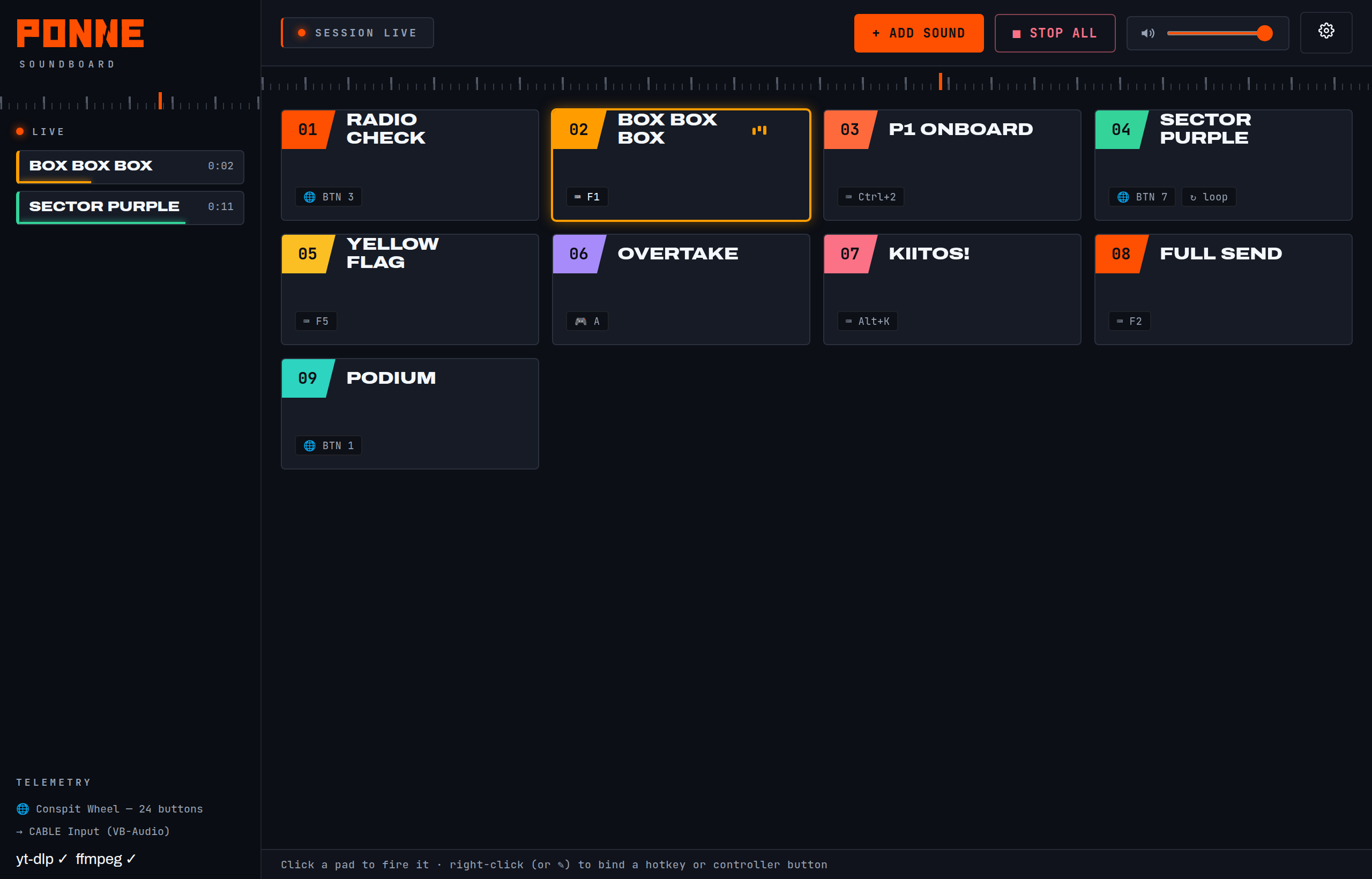The width and height of the screenshot is (1372, 879).
Task: Click the Conspit Wheel — 24 buttons text
Action: pos(120,809)
